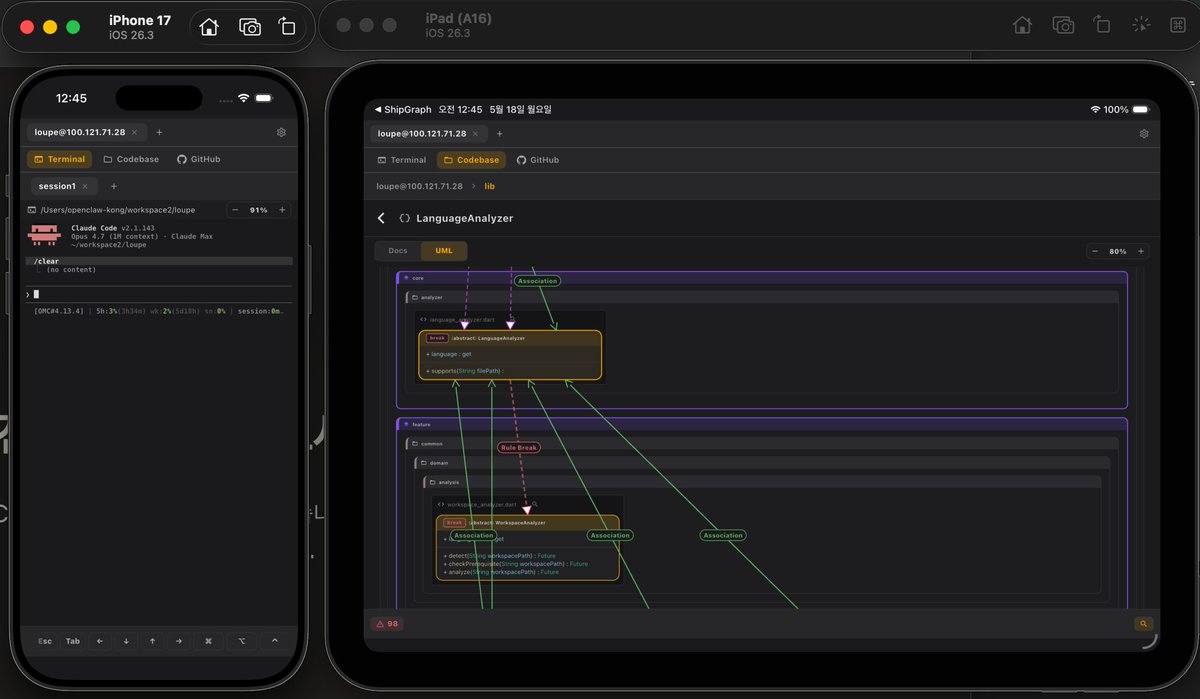Increase UML zoom above 80% on iPad
This screenshot has height=699, width=1200.
click(x=1141, y=251)
